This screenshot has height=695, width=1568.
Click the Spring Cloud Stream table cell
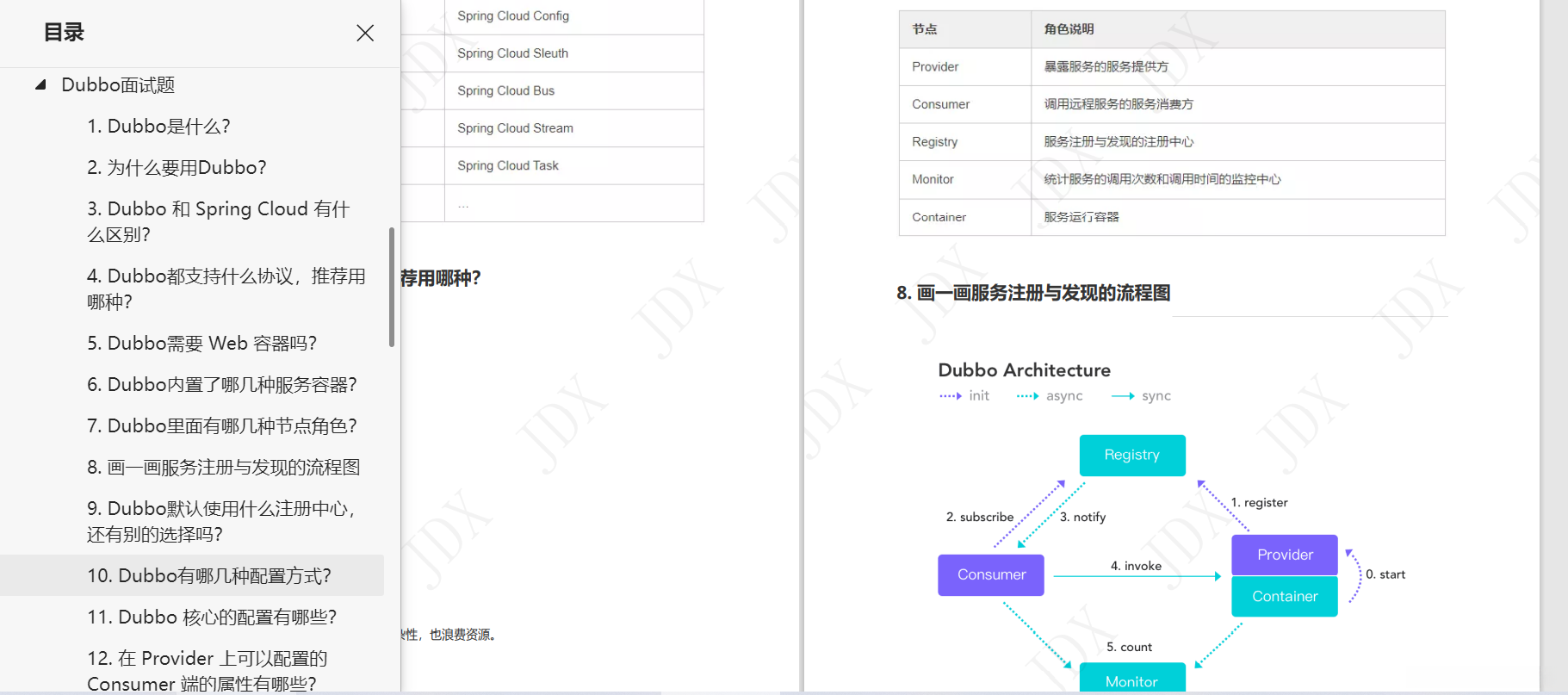pos(574,128)
